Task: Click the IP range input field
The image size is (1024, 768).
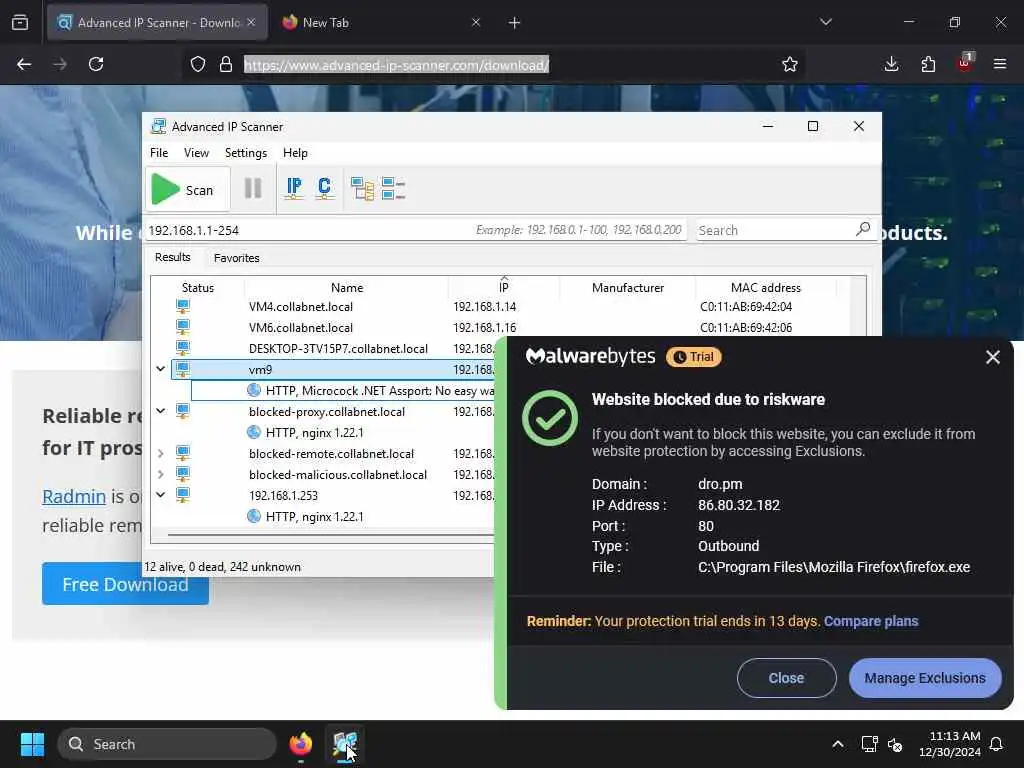Action: 415,230
